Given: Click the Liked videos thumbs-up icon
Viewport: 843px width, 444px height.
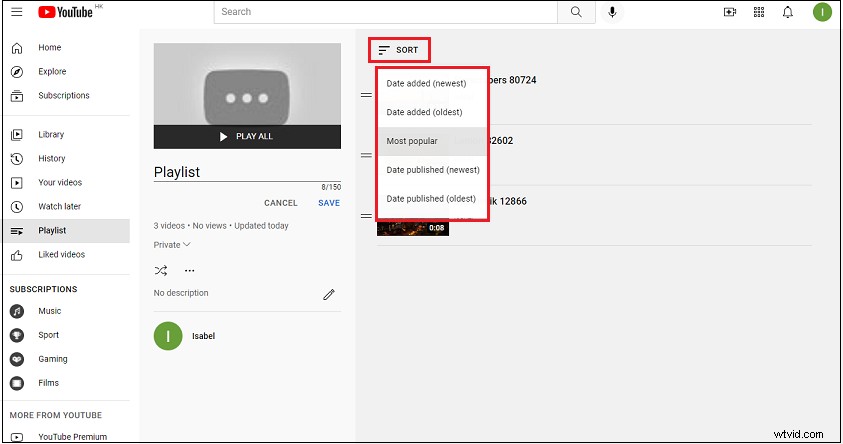Looking at the screenshot, I should tap(17, 255).
